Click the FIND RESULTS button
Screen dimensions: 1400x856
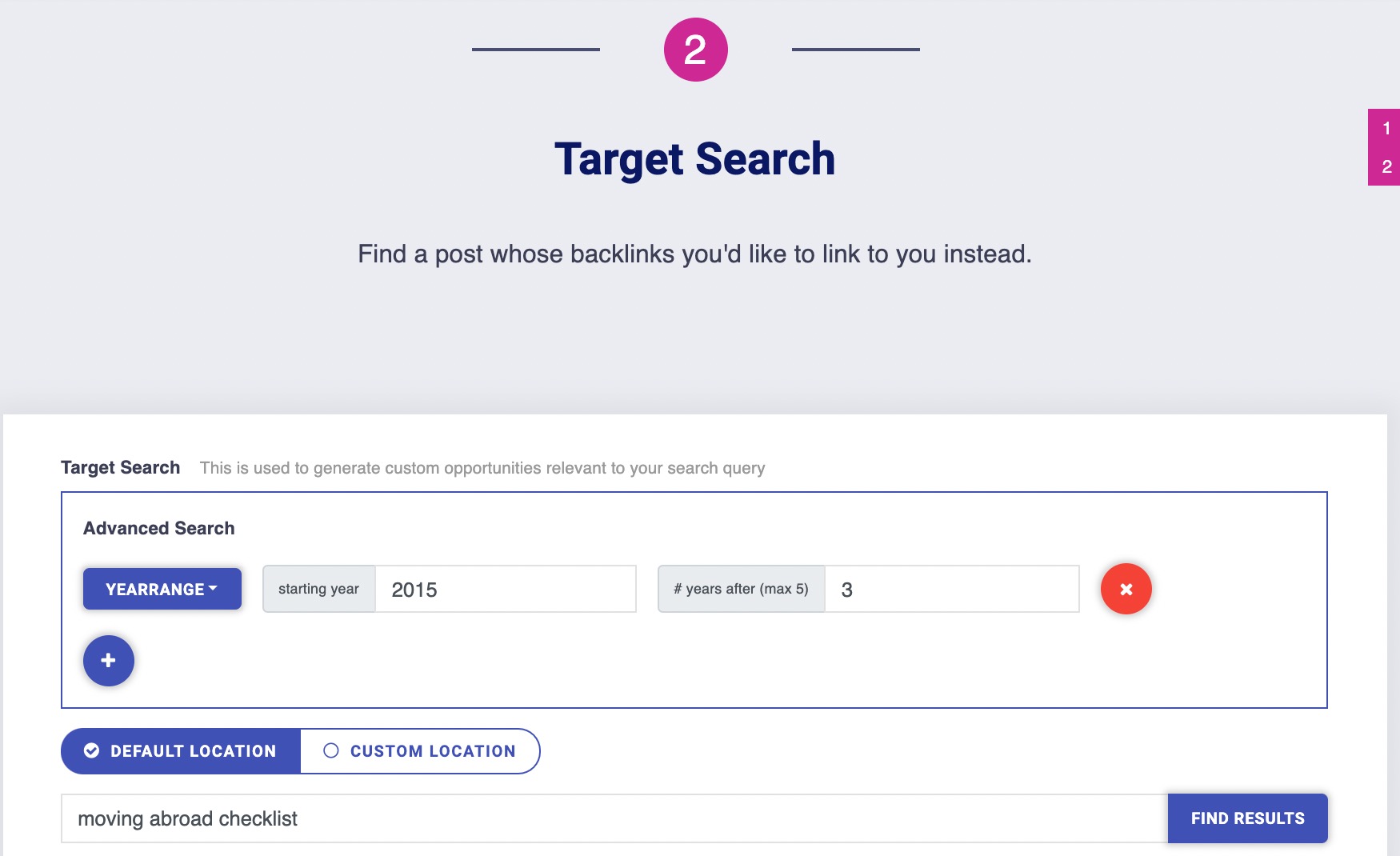click(x=1247, y=818)
